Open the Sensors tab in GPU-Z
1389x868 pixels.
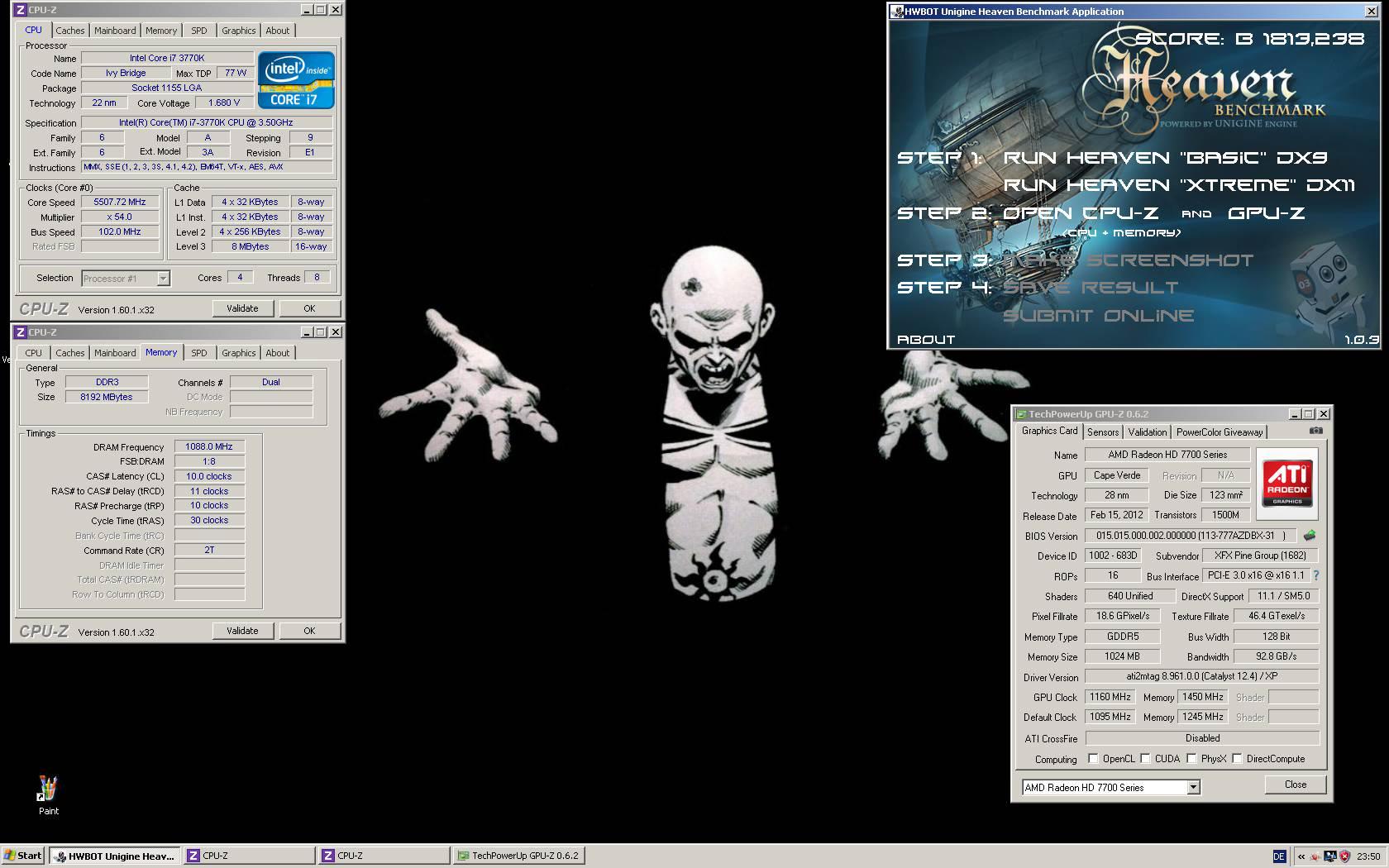[1103, 432]
